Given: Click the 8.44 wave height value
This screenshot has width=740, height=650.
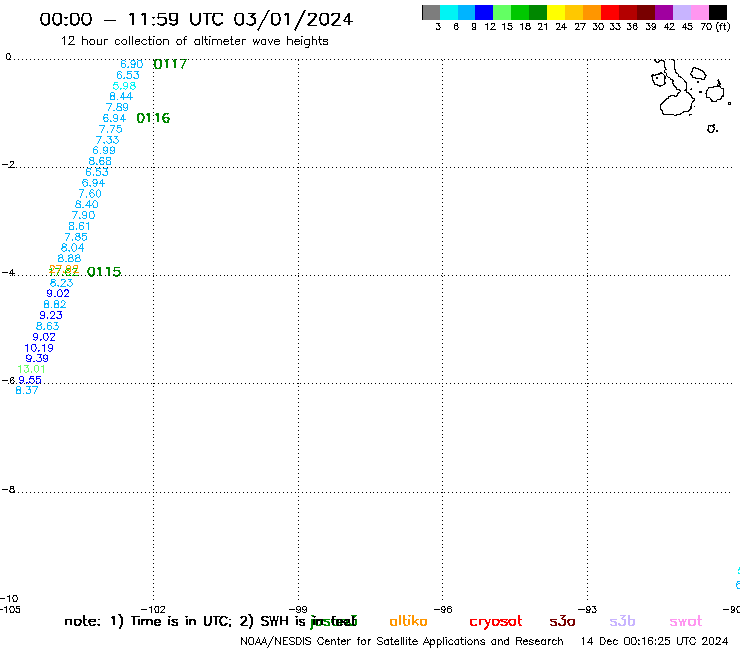Looking at the screenshot, I should click(121, 96).
